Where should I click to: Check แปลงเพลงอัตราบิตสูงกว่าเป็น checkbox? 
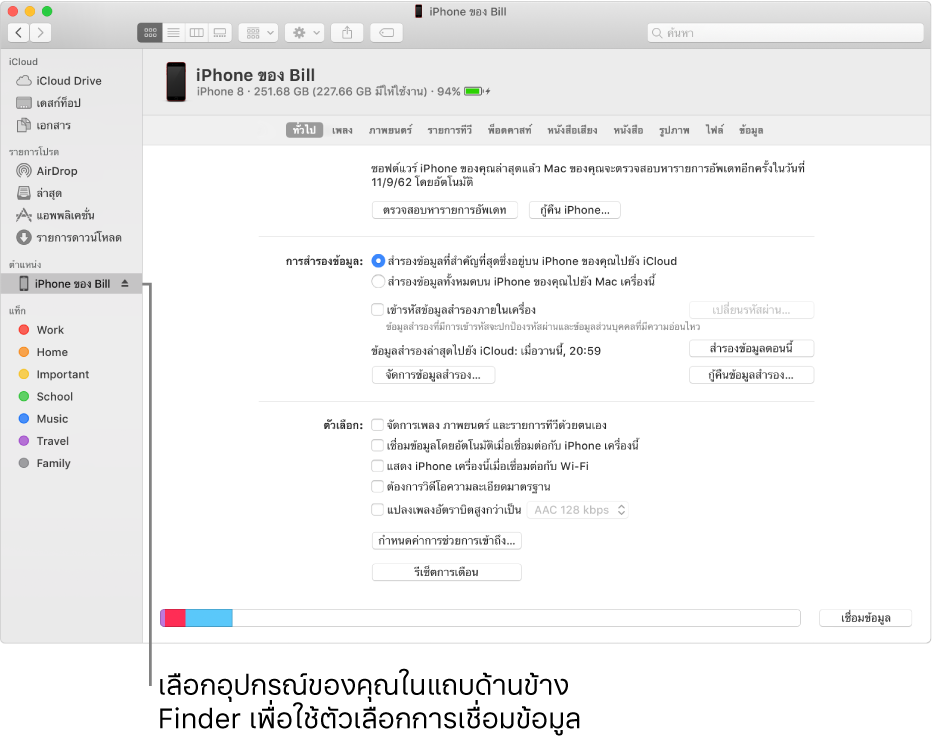377,510
